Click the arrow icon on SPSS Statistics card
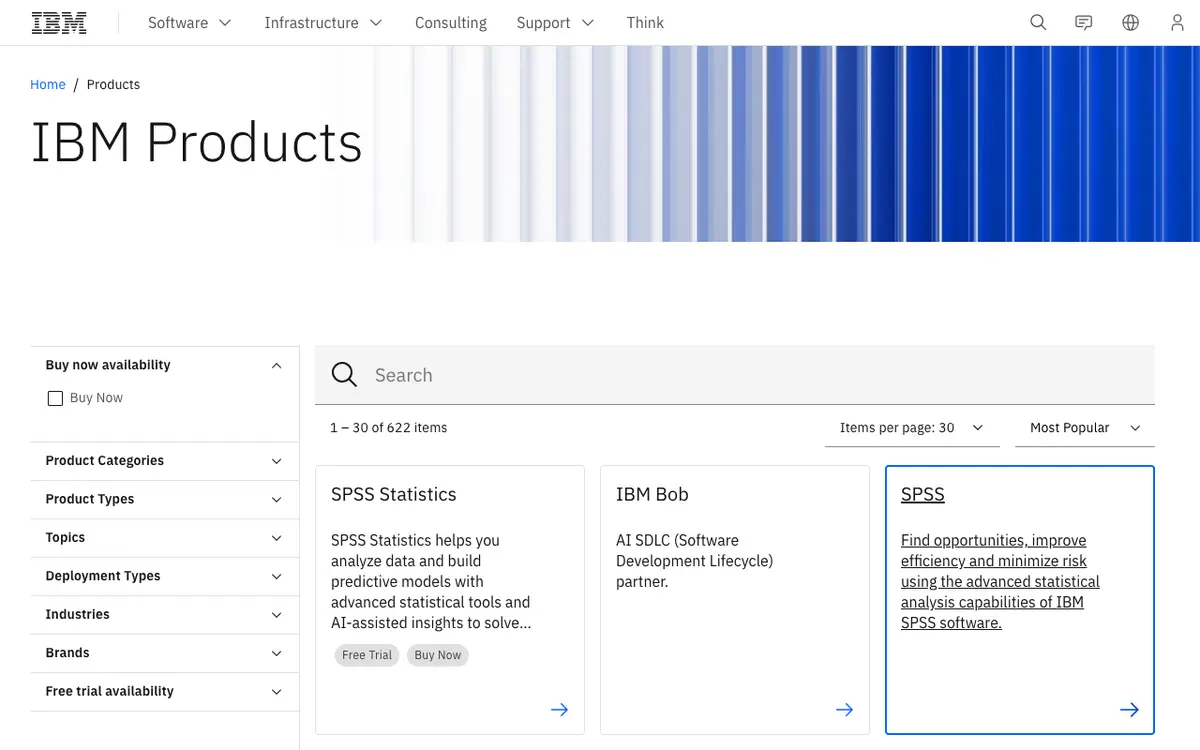This screenshot has height=750, width=1200. click(x=560, y=709)
